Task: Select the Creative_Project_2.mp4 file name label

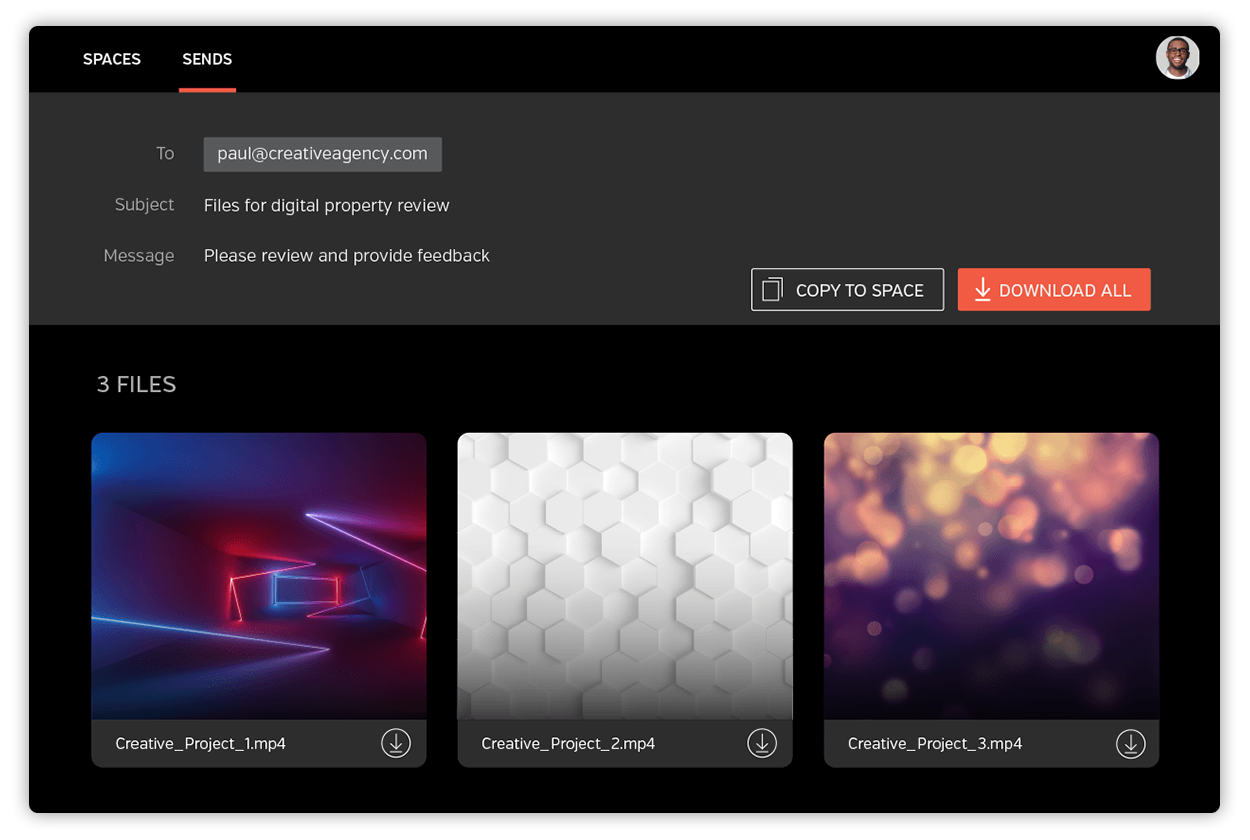Action: [568, 743]
